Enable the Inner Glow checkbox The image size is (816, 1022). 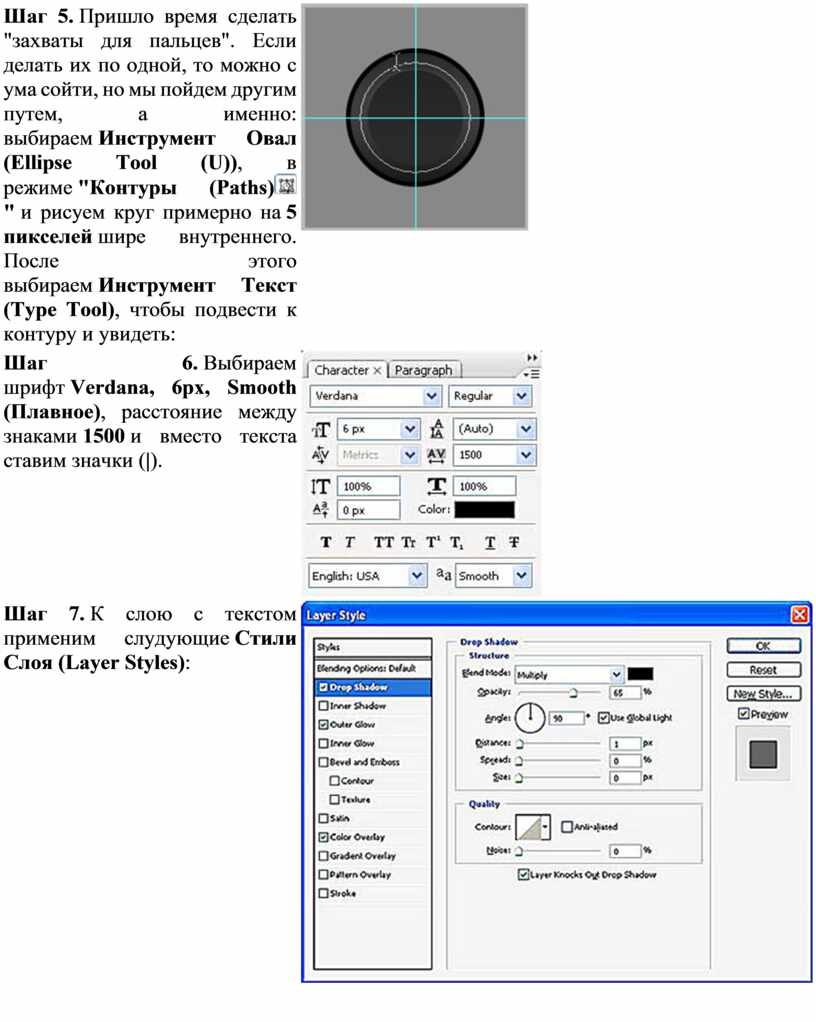[x=323, y=743]
